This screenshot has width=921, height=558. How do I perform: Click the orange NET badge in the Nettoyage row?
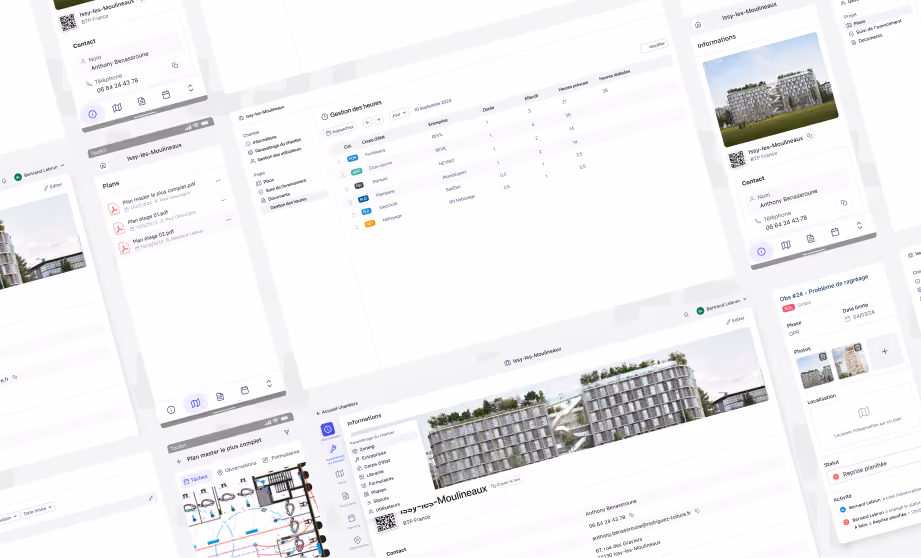369,224
